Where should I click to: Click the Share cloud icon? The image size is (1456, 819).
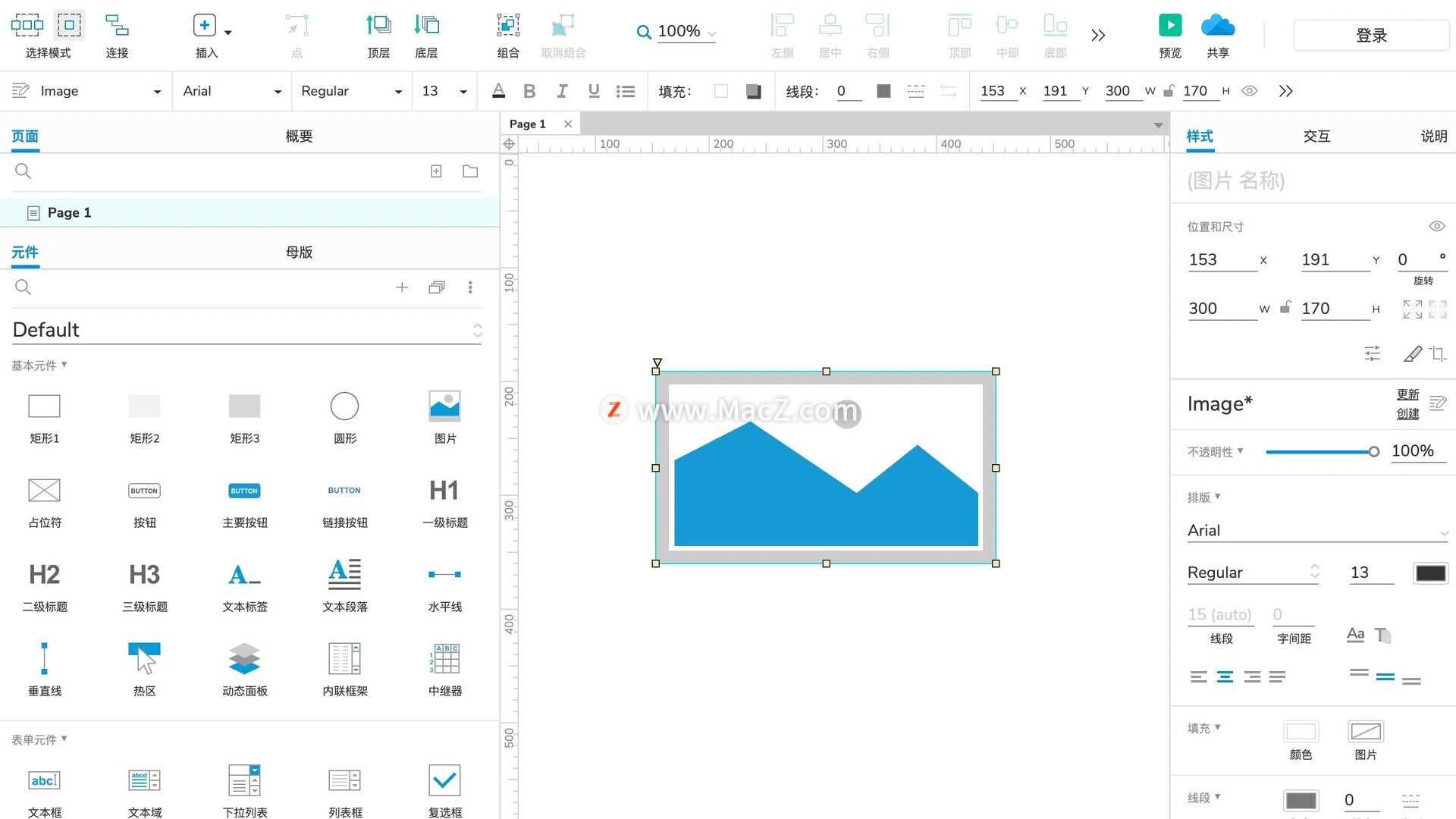click(1217, 25)
